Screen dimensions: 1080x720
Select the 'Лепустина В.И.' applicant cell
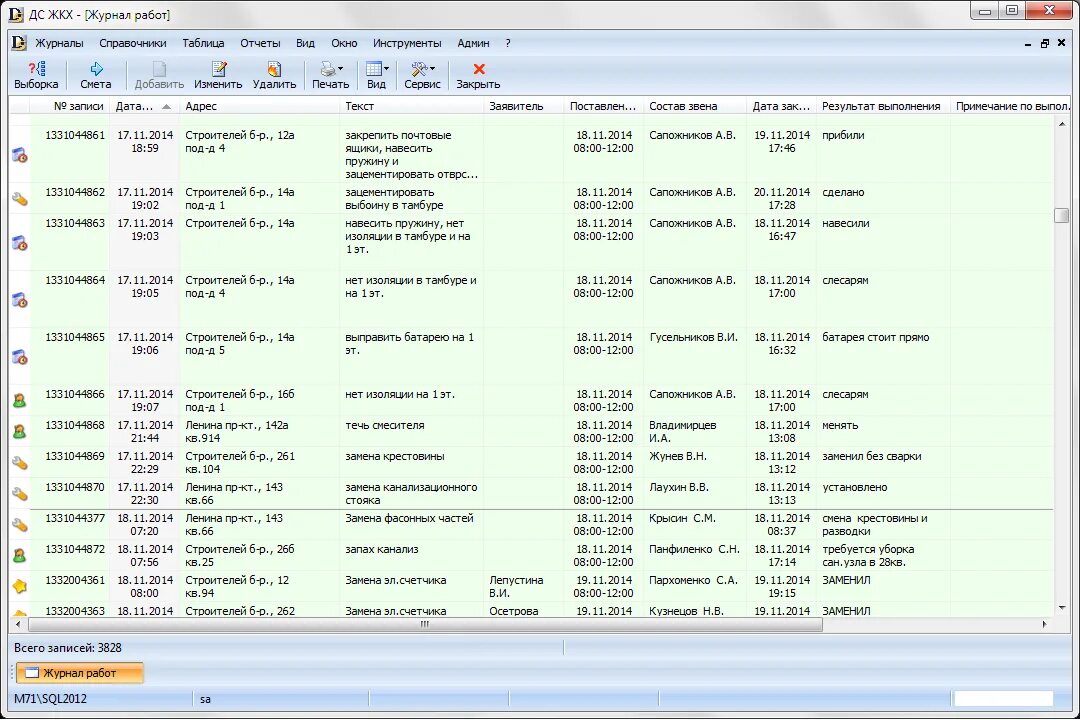click(x=523, y=586)
